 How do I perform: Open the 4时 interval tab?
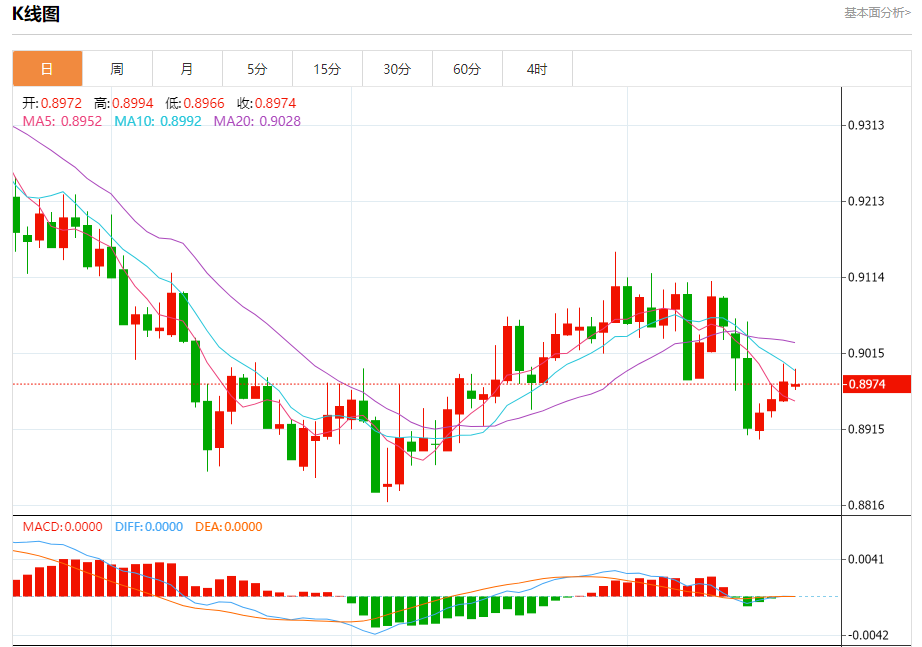click(x=537, y=69)
